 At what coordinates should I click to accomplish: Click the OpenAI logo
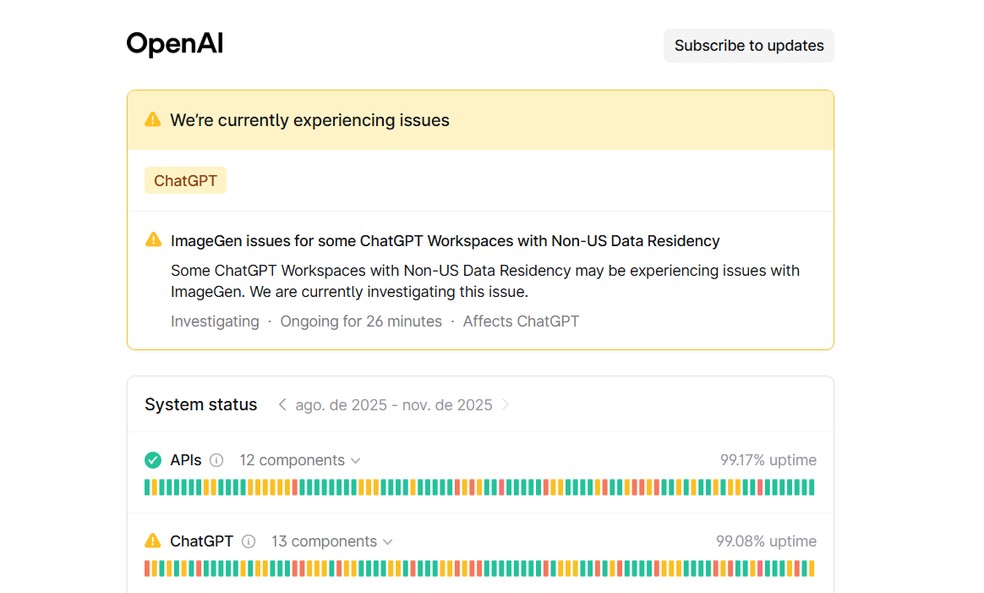coord(174,44)
